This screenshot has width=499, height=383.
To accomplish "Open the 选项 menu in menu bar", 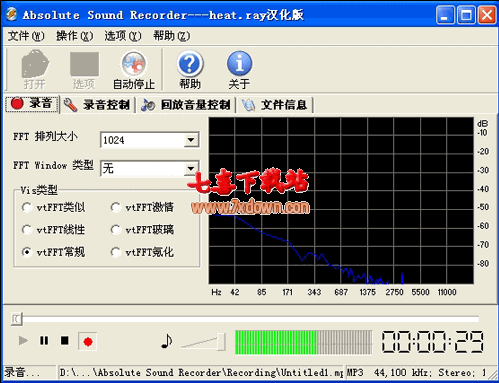I will (x=123, y=36).
